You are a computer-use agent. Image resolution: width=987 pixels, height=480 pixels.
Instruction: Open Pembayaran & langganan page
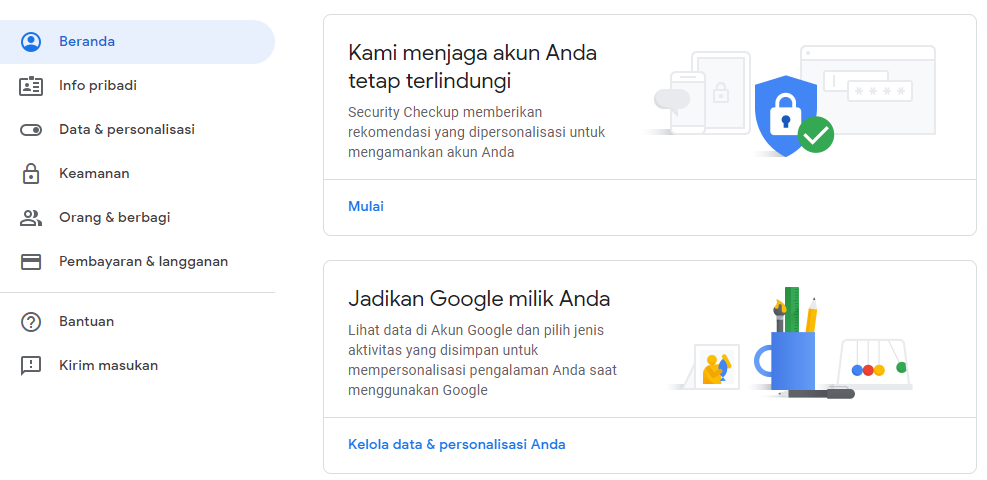[144, 262]
